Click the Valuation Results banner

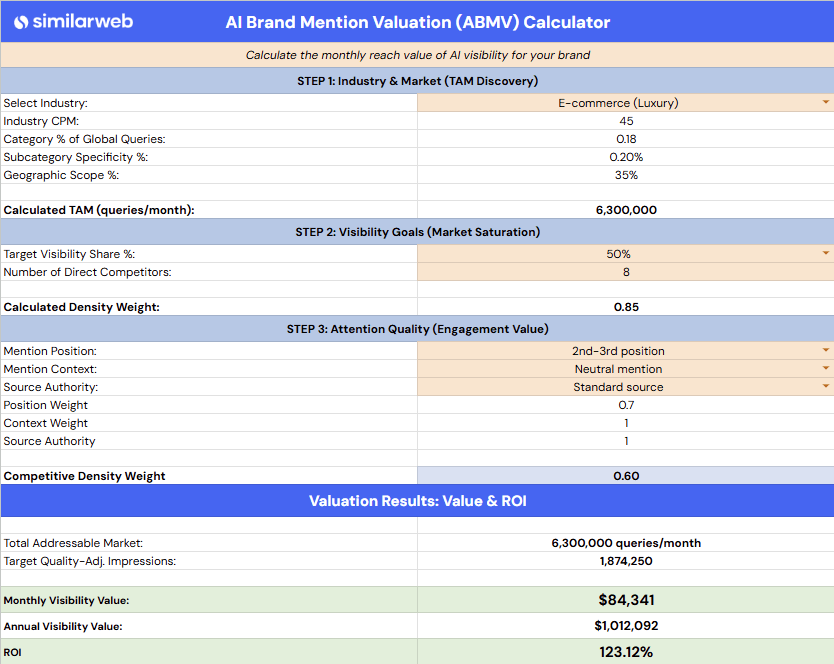coord(417,501)
